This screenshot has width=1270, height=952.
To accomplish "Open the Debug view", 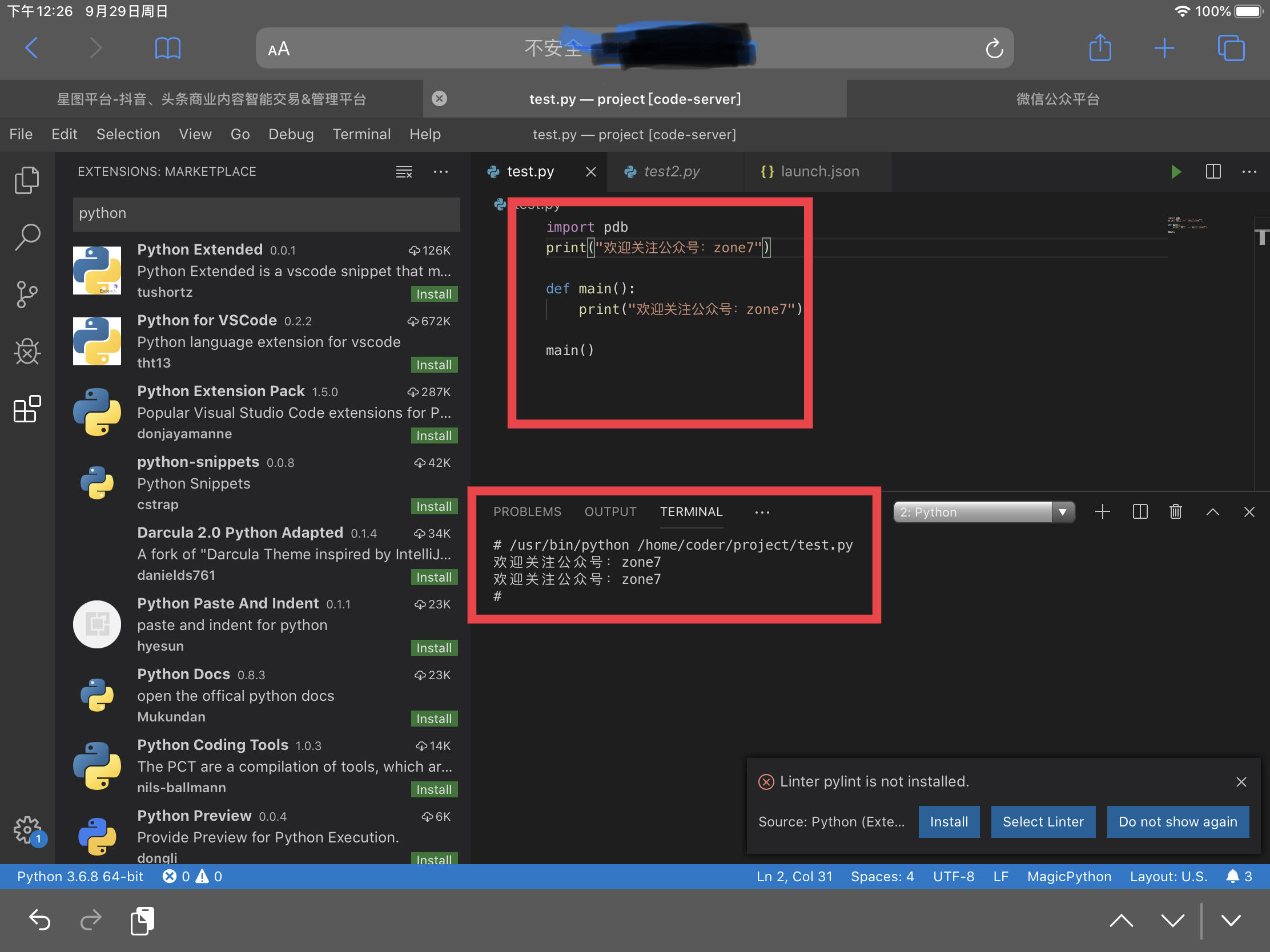I will pos(26,352).
